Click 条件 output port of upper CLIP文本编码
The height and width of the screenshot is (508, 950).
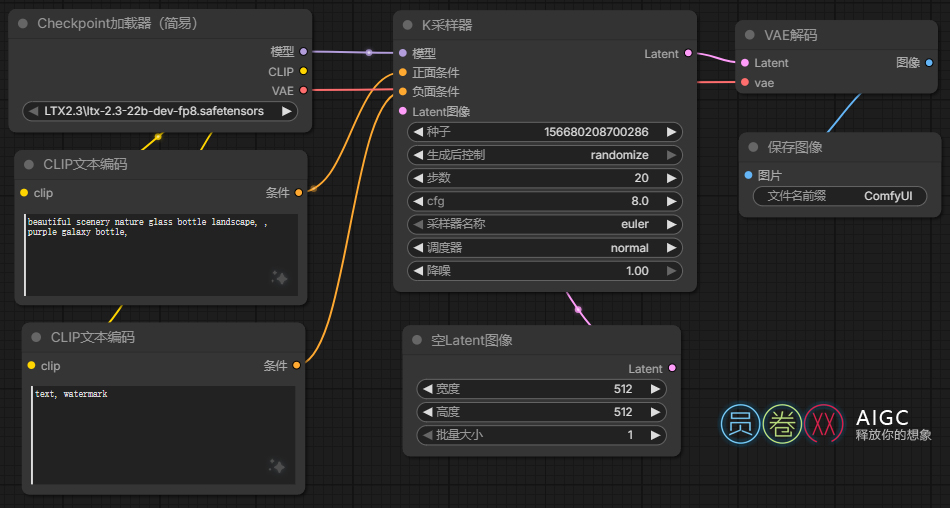(x=299, y=193)
